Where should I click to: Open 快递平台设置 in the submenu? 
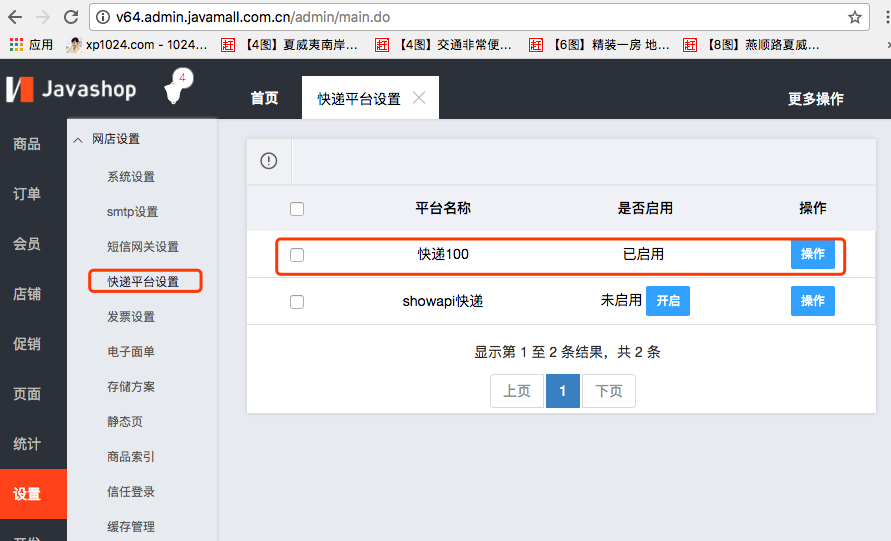pos(143,282)
